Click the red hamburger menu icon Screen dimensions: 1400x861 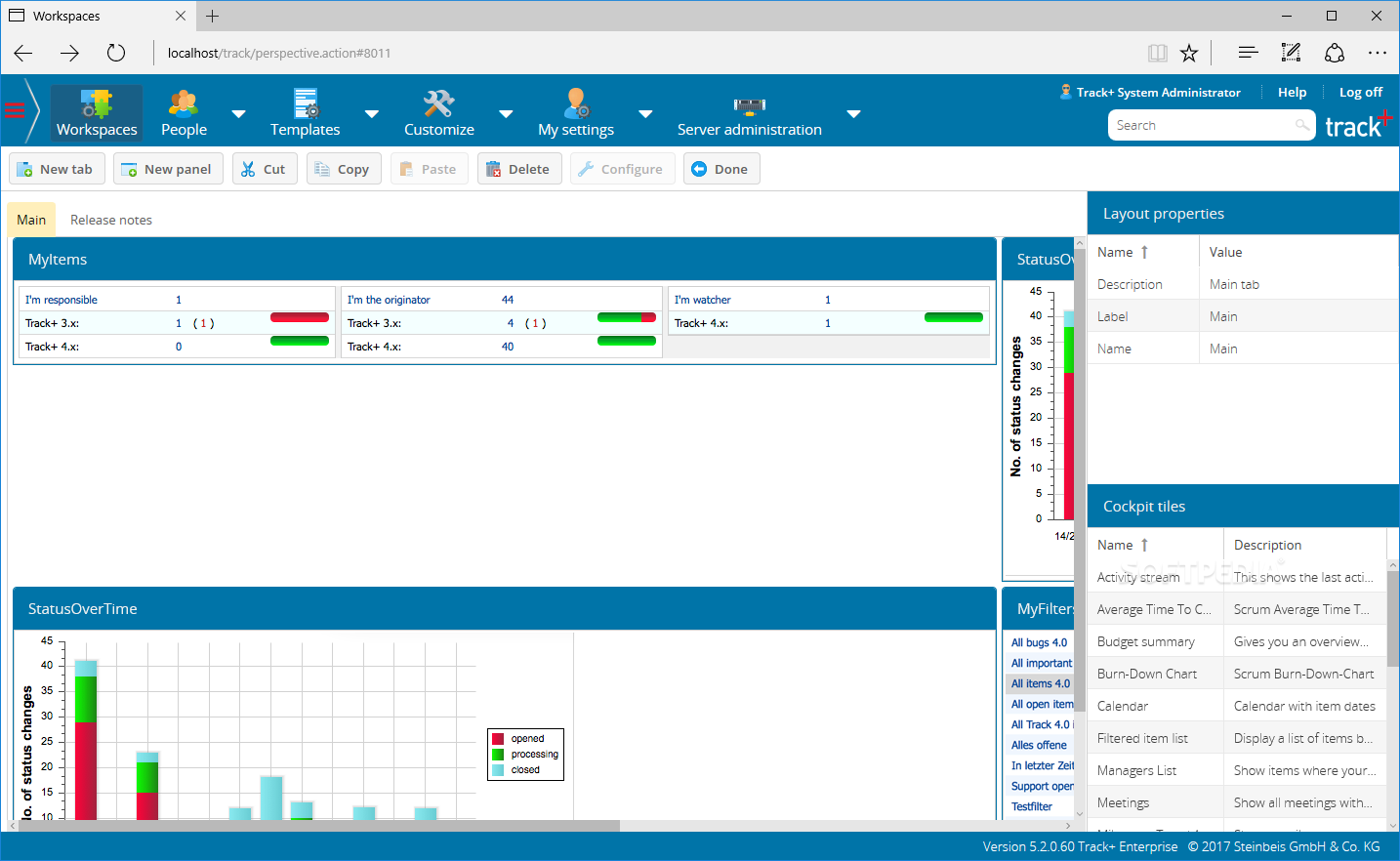tap(15, 110)
